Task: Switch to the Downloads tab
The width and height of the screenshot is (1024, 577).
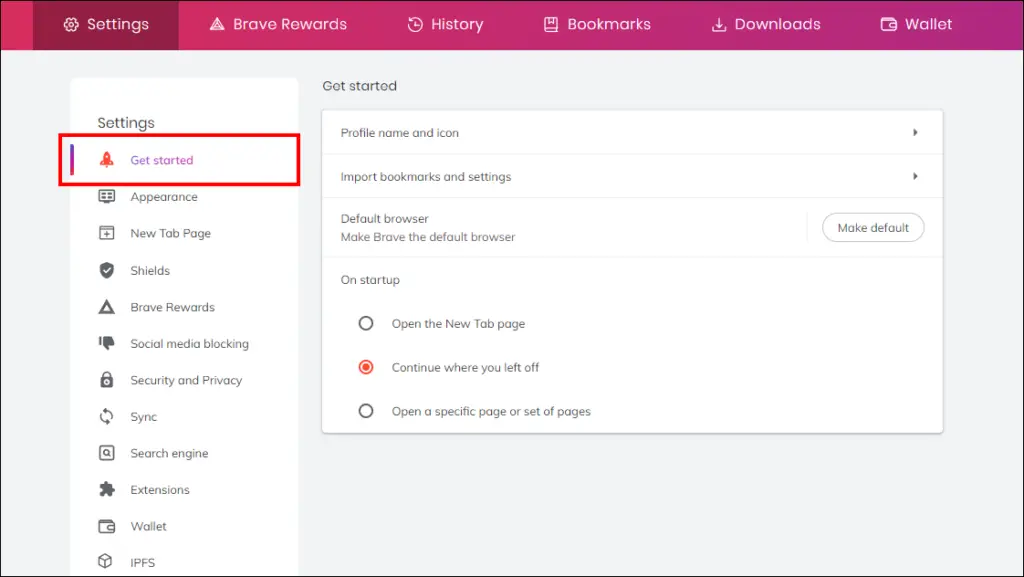Action: (x=766, y=25)
